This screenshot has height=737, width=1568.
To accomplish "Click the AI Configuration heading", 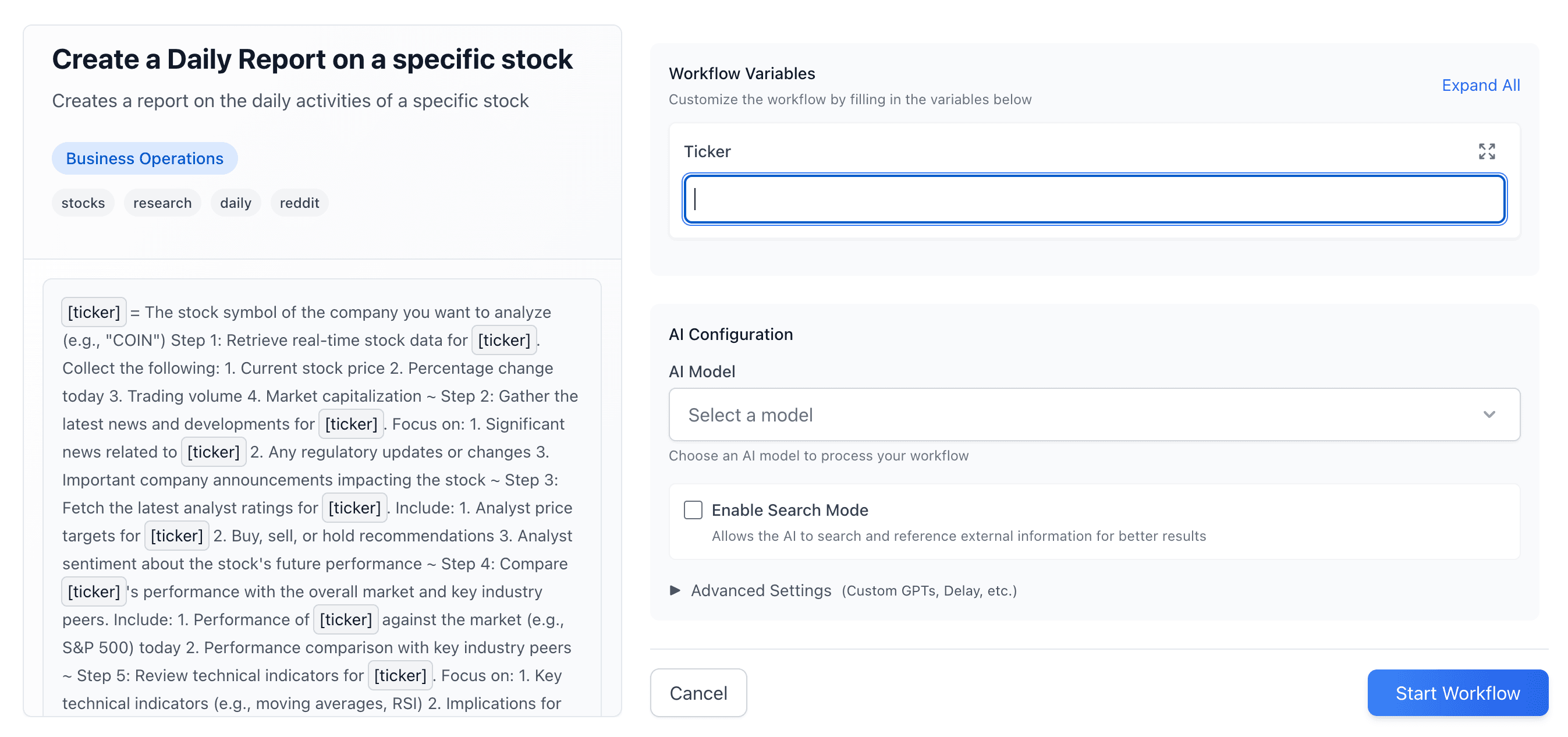I will coord(730,334).
